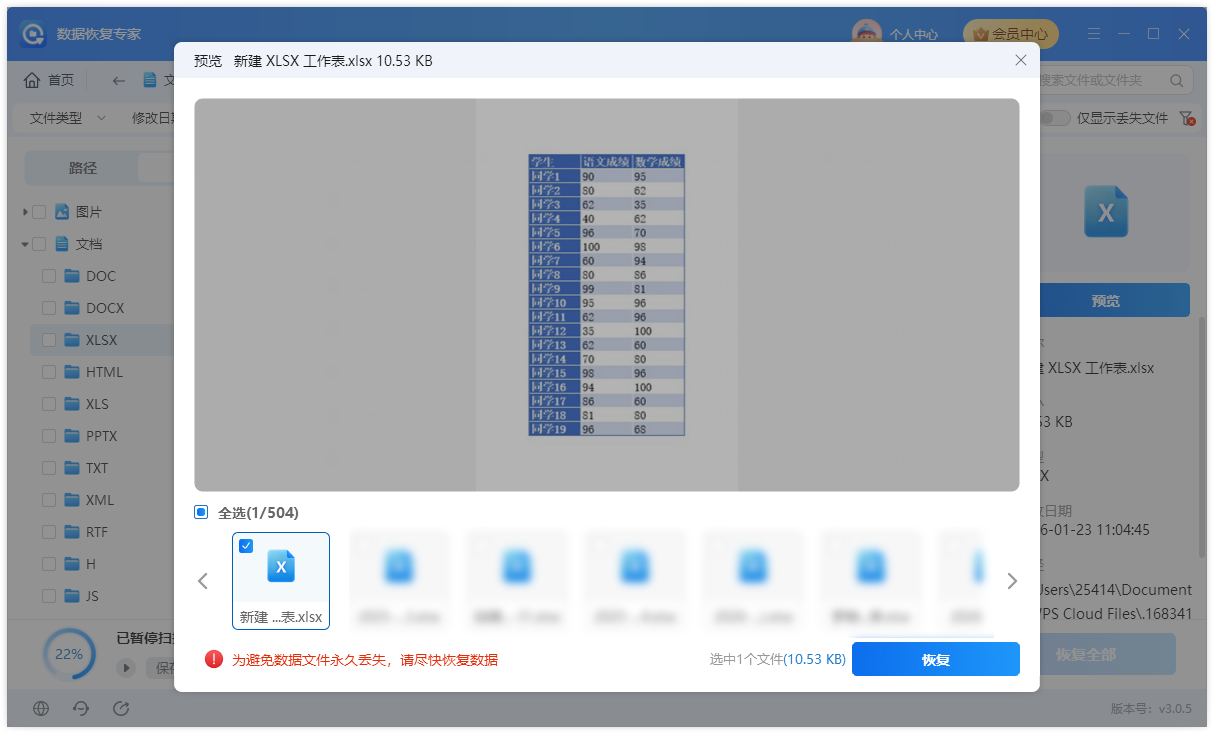This screenshot has height=734, width=1214.
Task: Click the warning text about data loss
Action: point(365,659)
